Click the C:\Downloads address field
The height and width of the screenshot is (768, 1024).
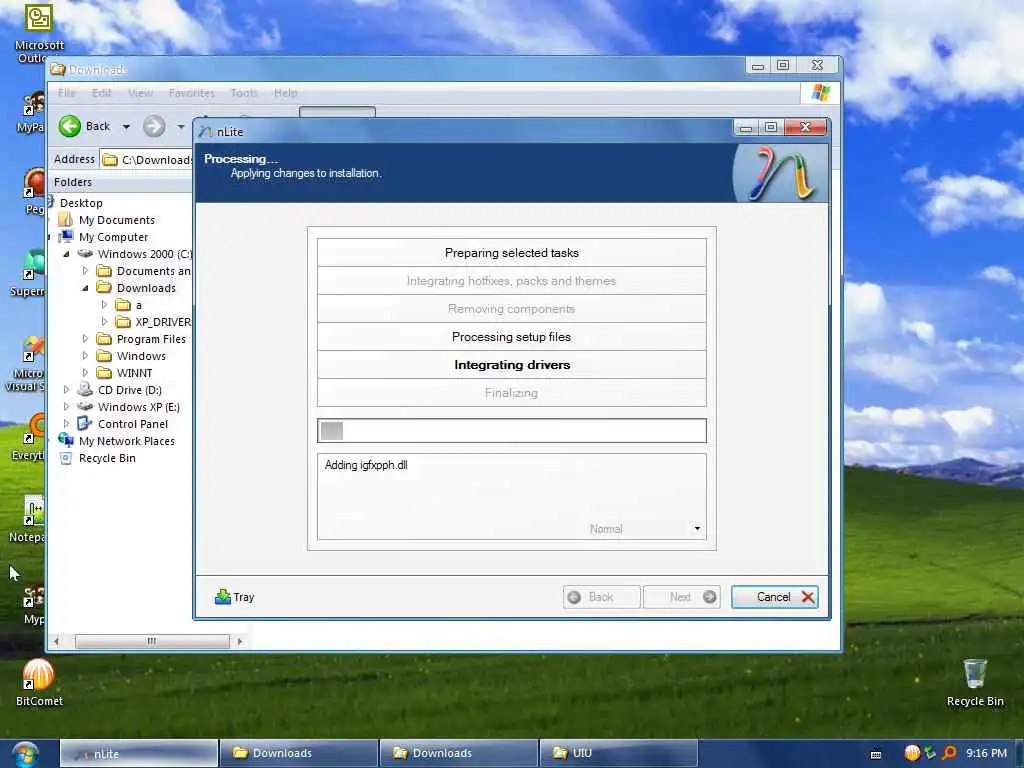tap(148, 159)
